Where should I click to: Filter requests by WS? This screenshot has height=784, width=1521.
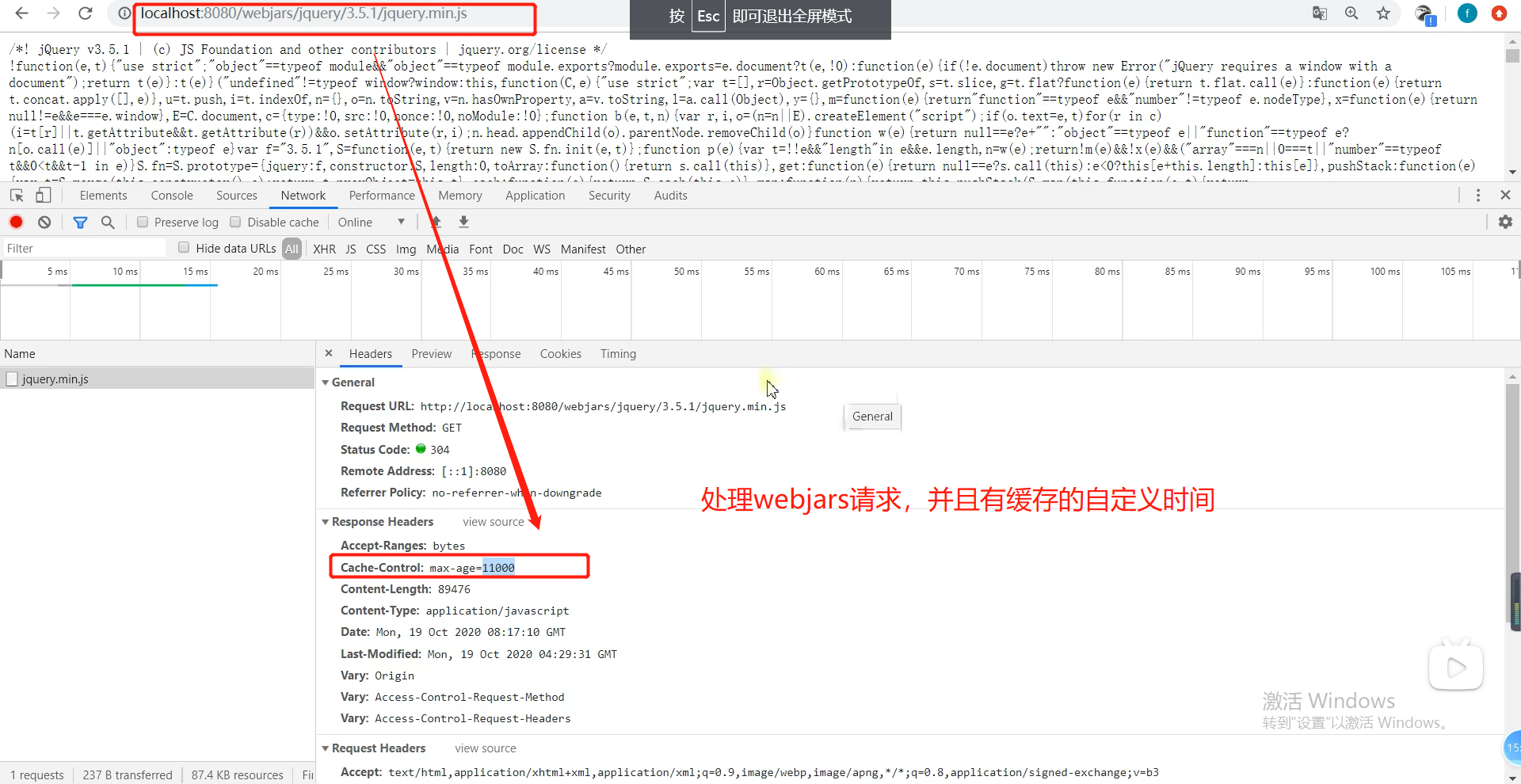(x=542, y=249)
